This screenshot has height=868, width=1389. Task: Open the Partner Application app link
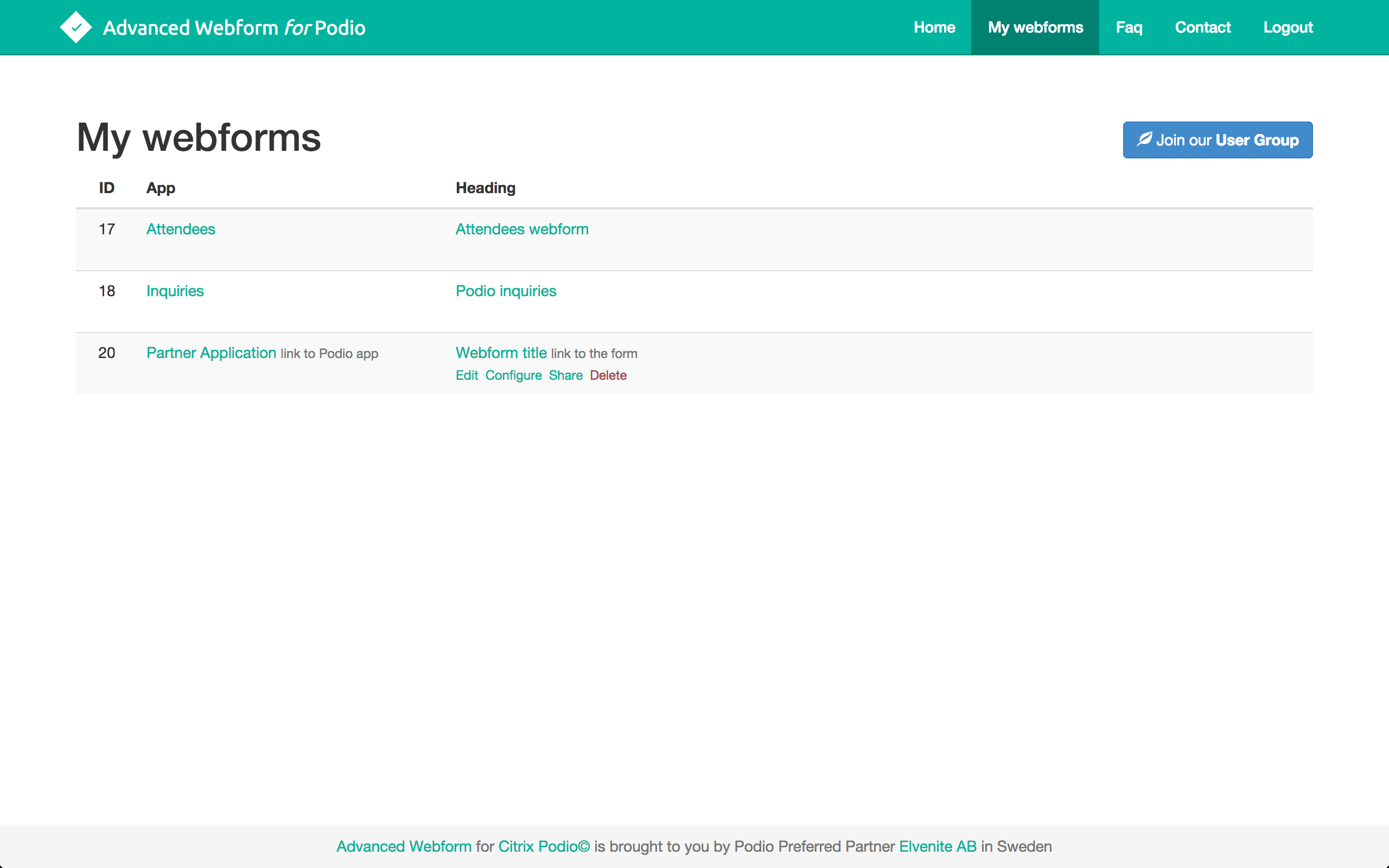(211, 353)
